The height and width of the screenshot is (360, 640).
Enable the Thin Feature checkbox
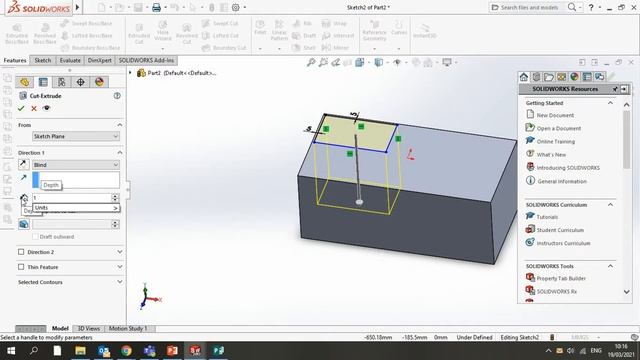pos(21,267)
